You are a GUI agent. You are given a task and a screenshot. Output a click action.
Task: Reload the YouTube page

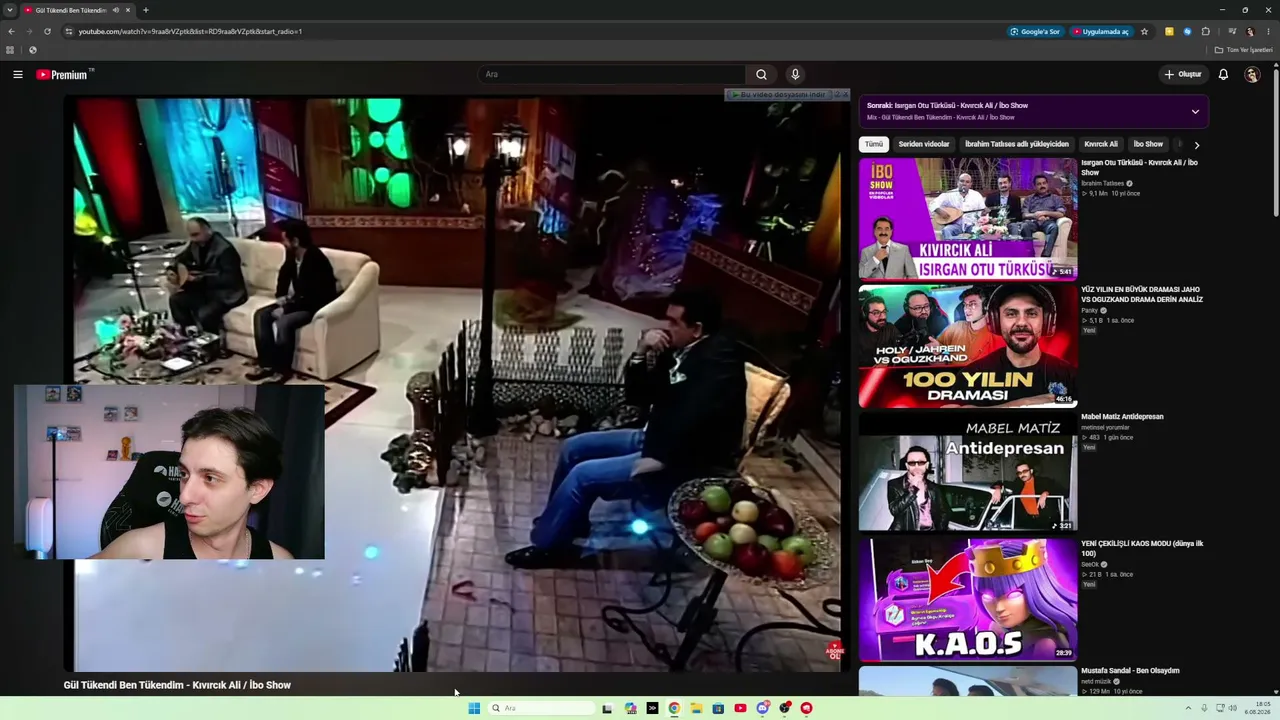click(47, 31)
